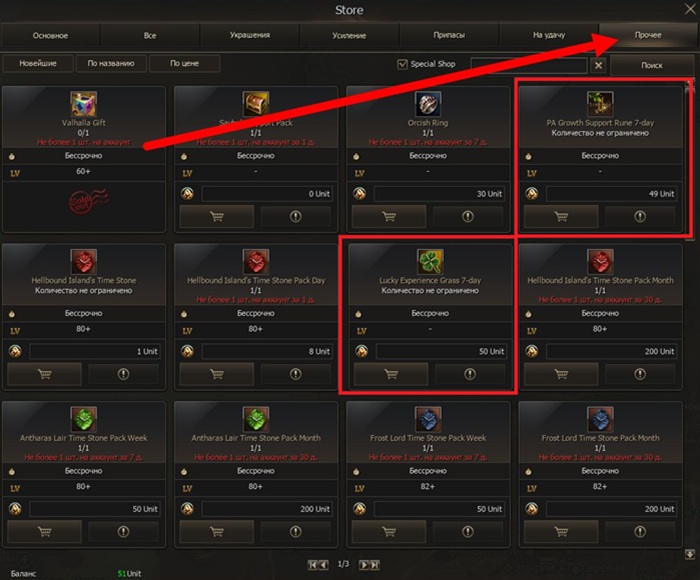Viewport: 700px width, 580px height.
Task: Sort items with По цене button
Action: [x=184, y=63]
